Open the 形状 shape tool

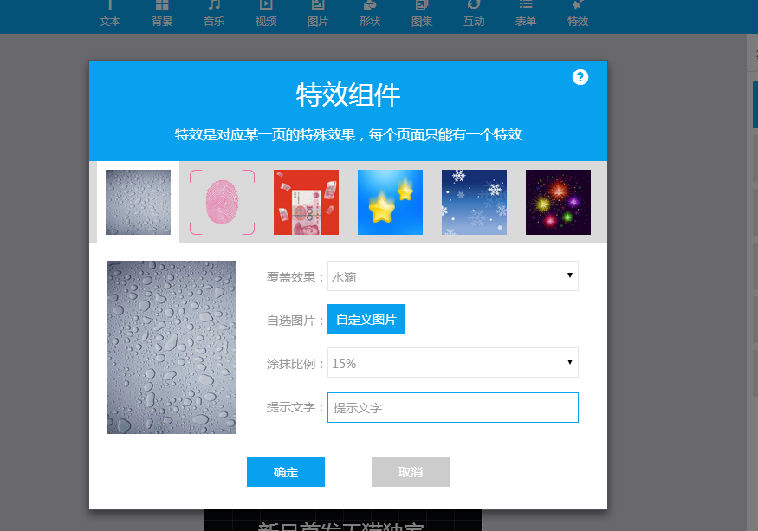pyautogui.click(x=370, y=15)
